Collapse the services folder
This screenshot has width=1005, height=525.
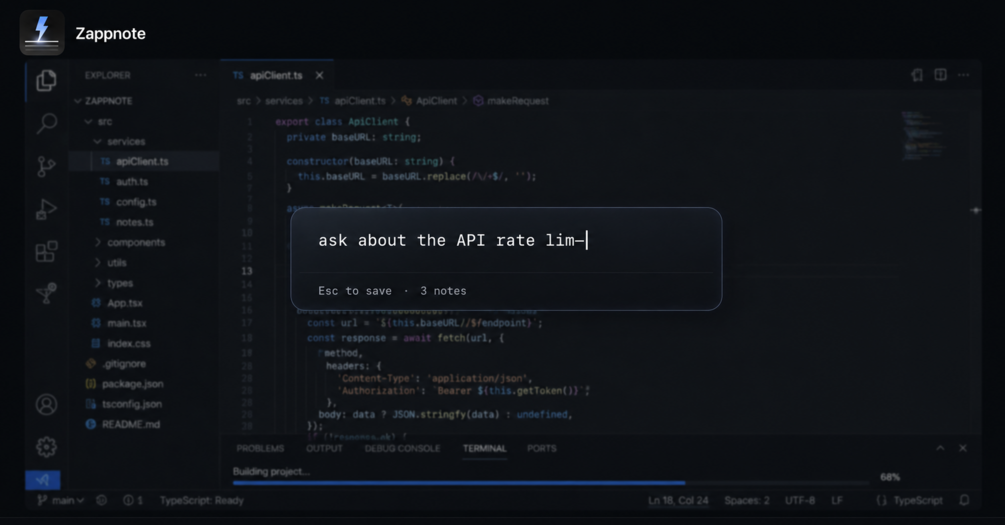coord(120,141)
